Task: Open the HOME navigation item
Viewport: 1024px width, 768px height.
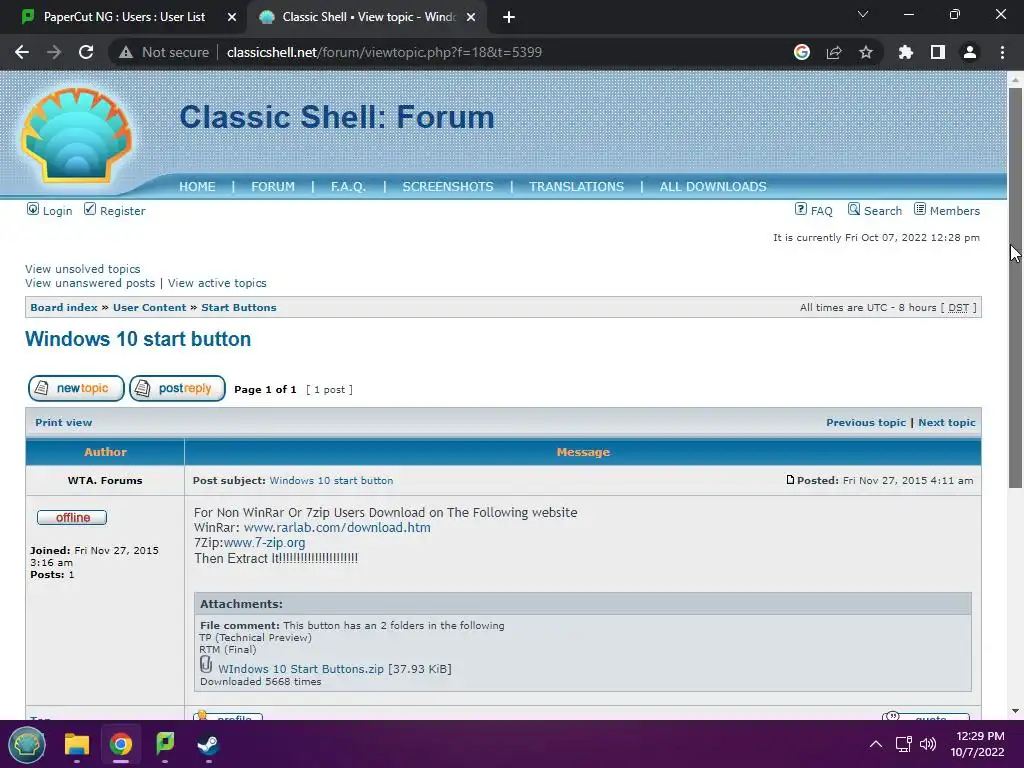Action: click(197, 187)
